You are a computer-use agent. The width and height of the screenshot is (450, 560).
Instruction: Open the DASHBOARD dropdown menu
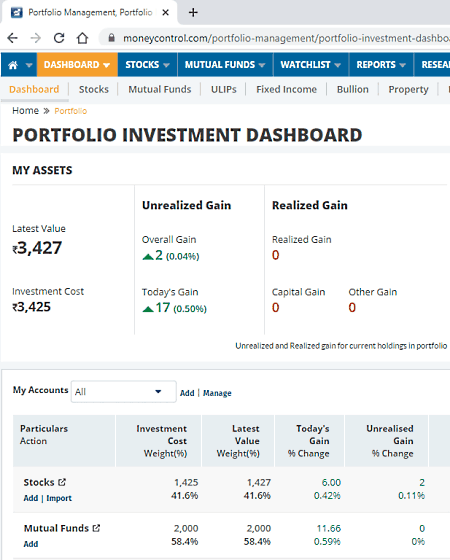coord(77,65)
